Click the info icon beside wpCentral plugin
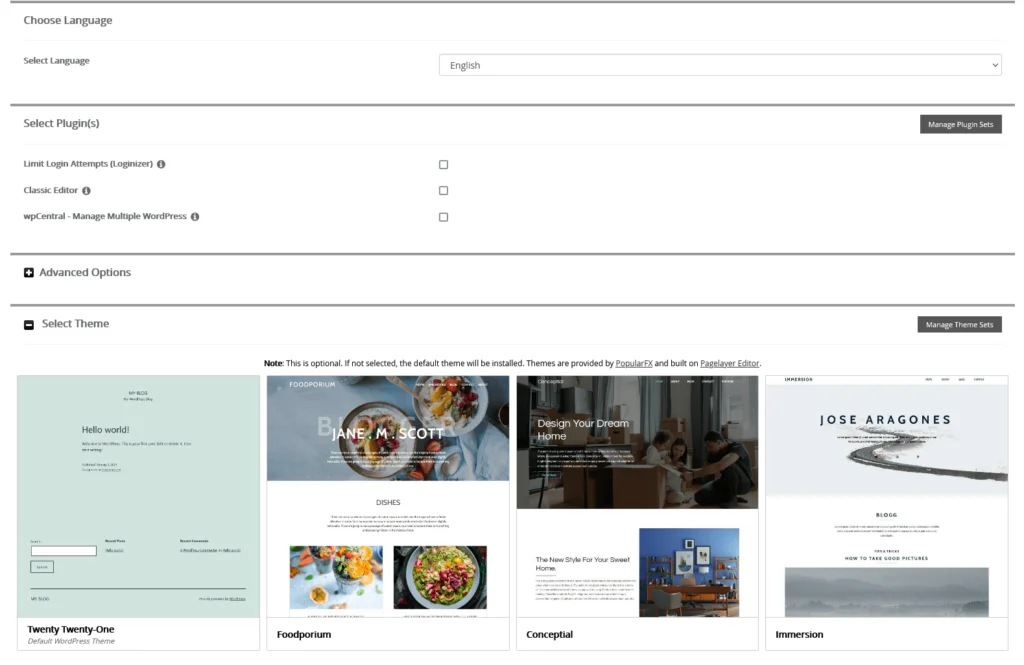This screenshot has width=1024, height=665. [195, 216]
